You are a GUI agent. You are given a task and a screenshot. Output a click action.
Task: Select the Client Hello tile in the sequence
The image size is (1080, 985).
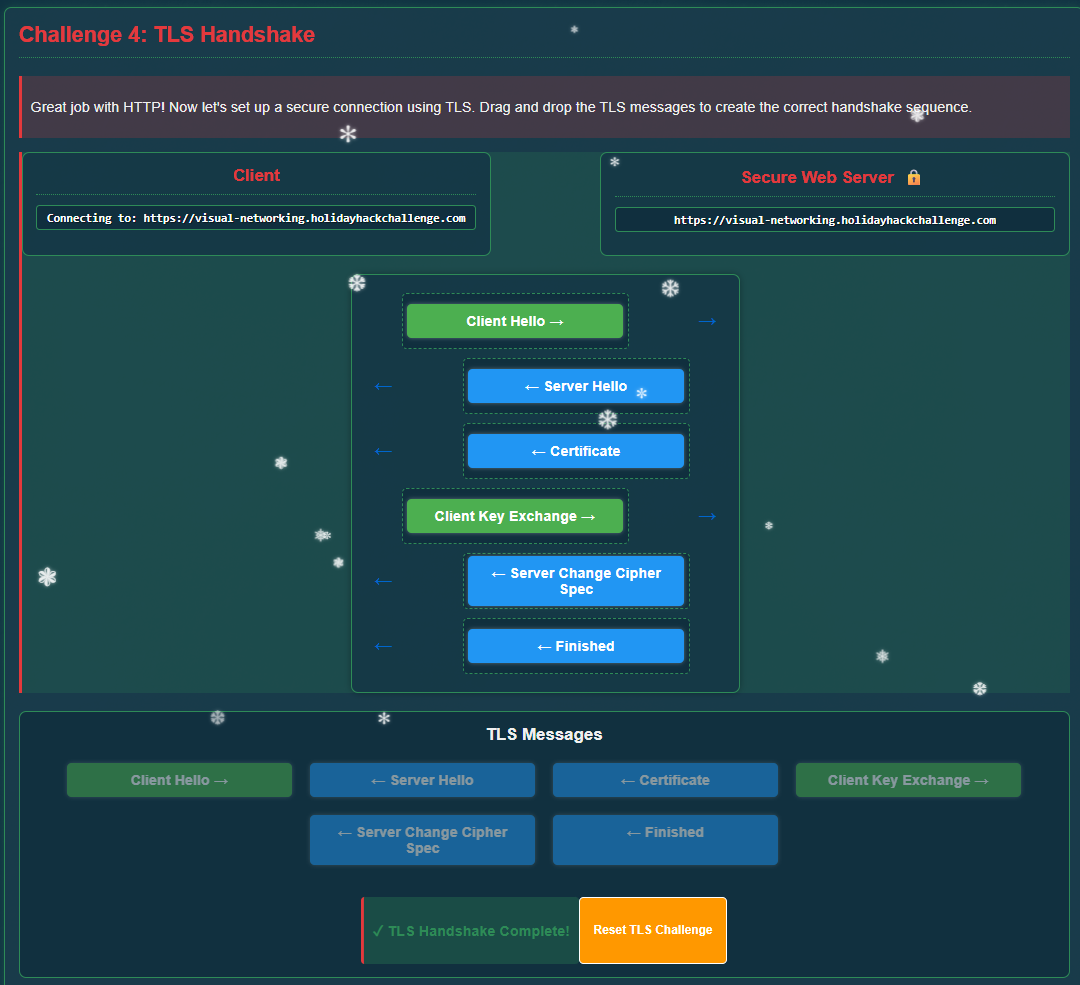(x=515, y=320)
